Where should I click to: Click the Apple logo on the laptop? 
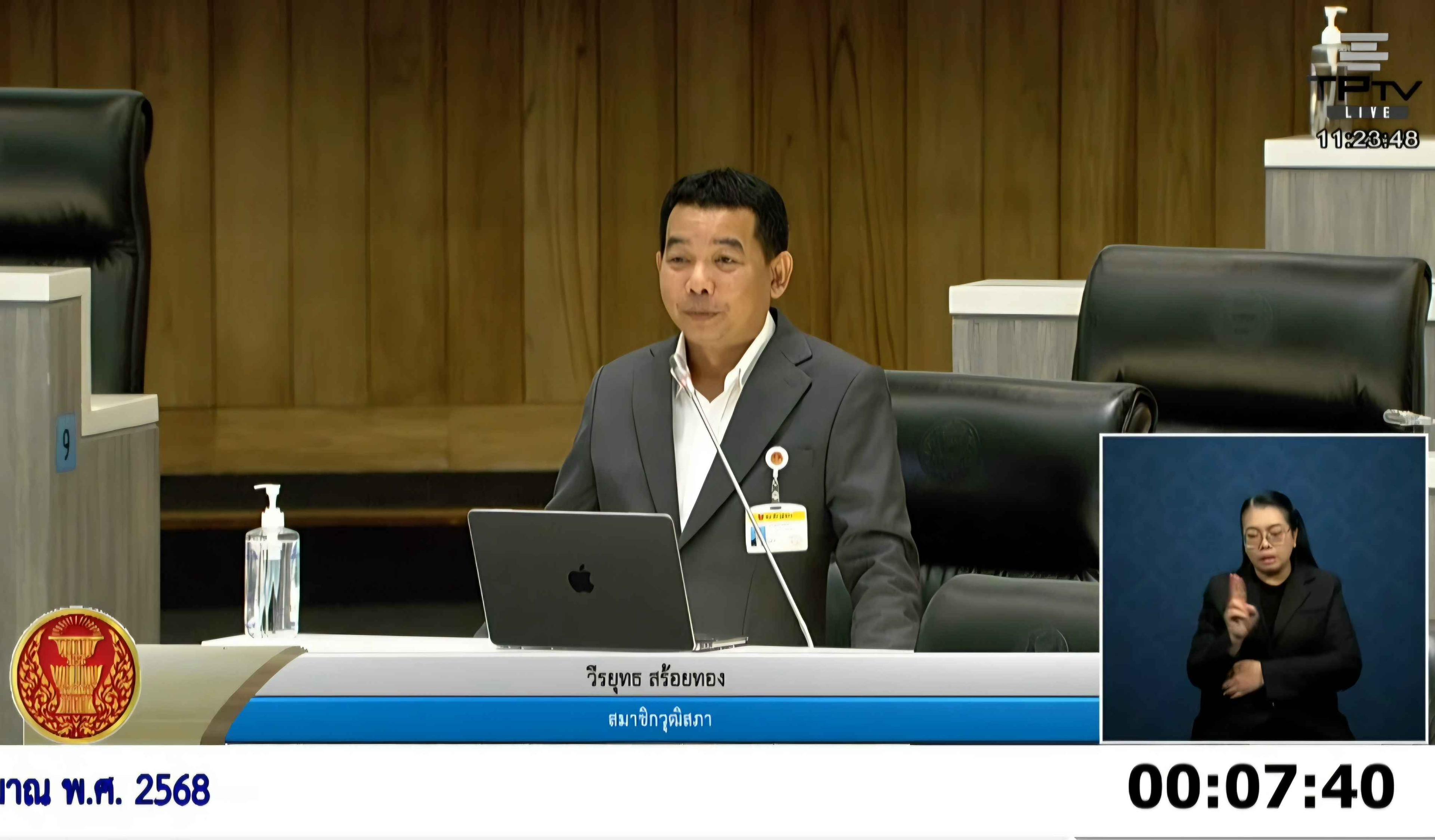click(581, 579)
